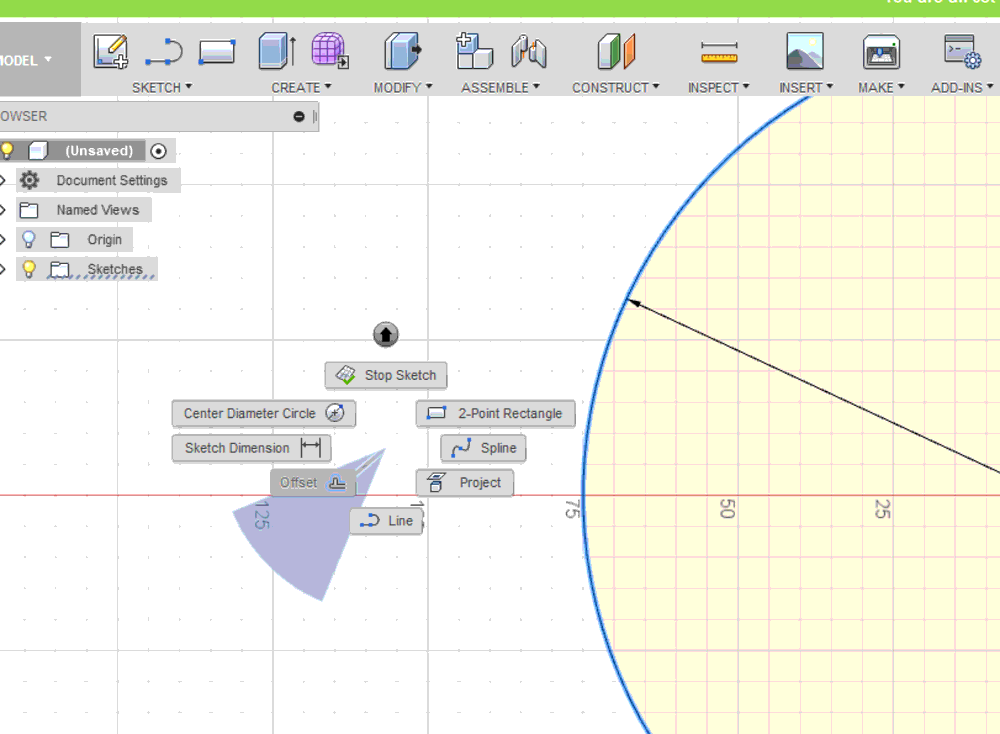Click the Stop Sketch button
The height and width of the screenshot is (734, 1000).
tap(385, 375)
